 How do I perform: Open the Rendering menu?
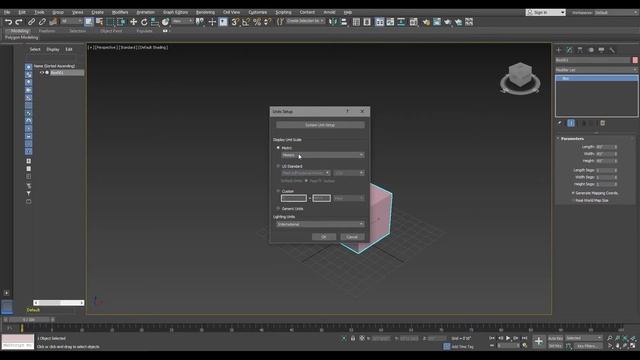tap(205, 12)
